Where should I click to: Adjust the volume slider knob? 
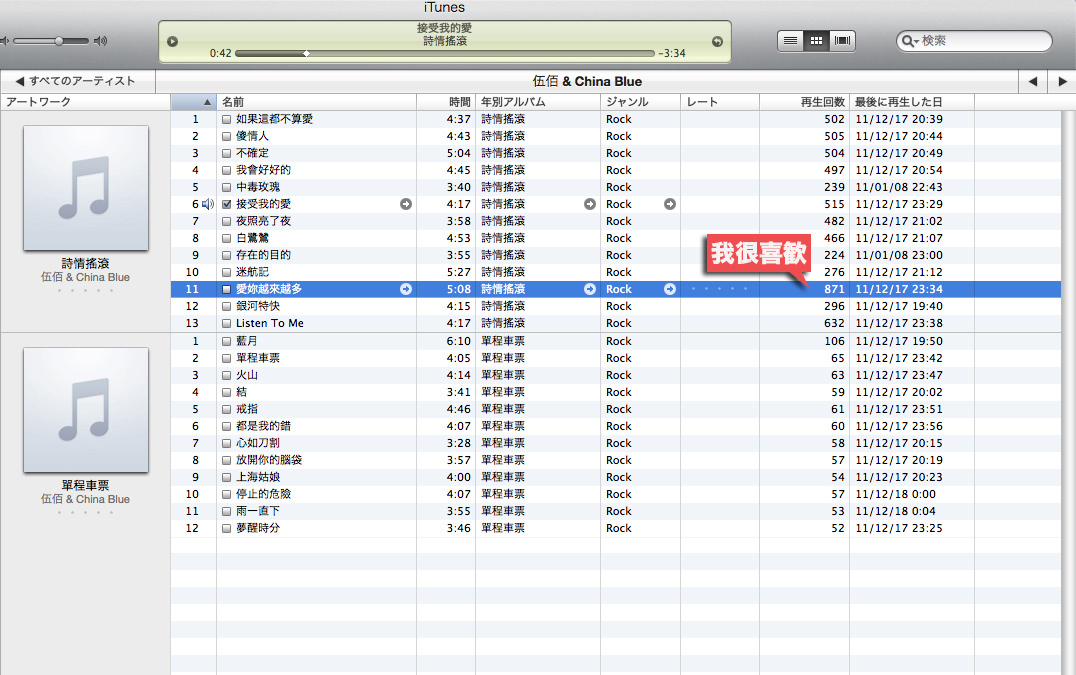(59, 41)
